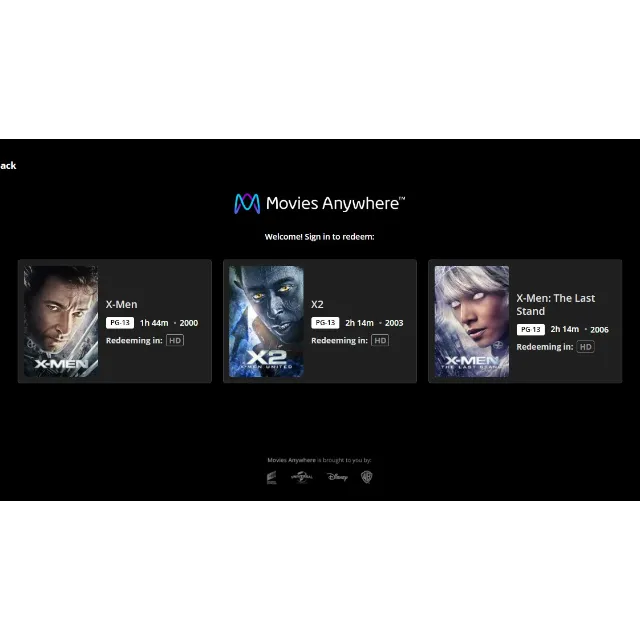Click the Movies Anywhere logo icon
This screenshot has width=640, height=640.
(247, 203)
